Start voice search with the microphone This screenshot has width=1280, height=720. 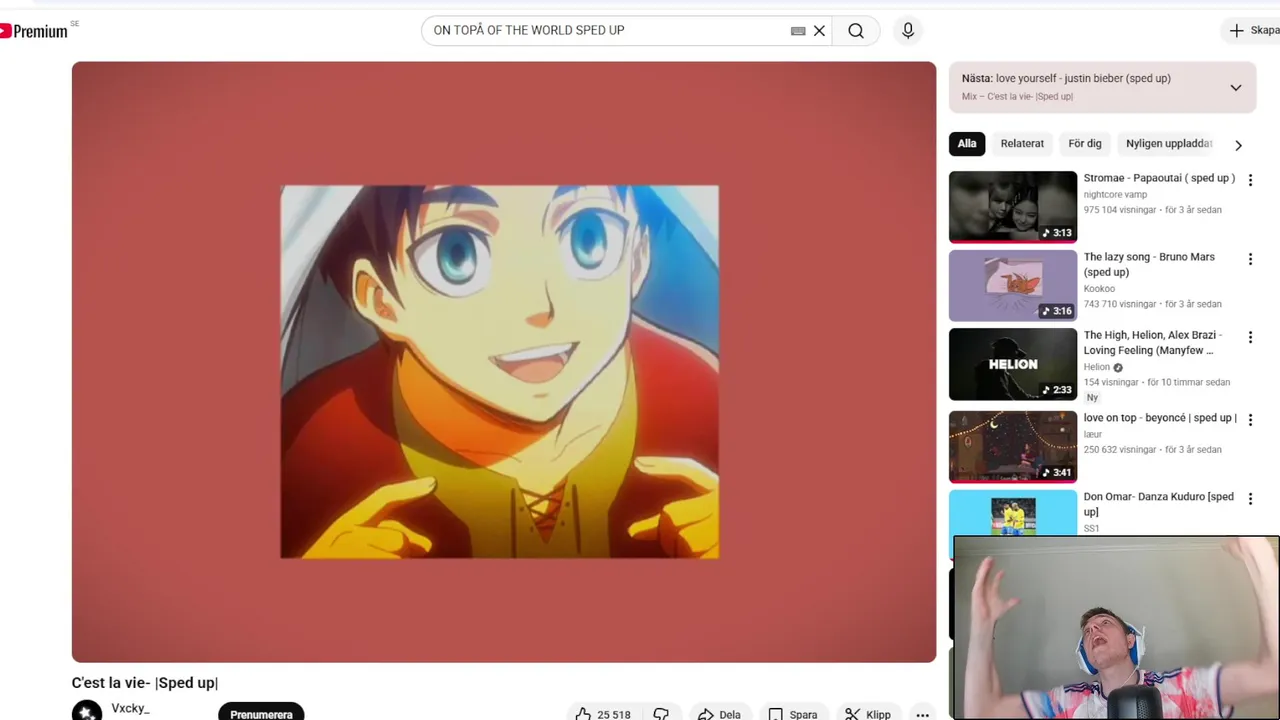[x=908, y=31]
